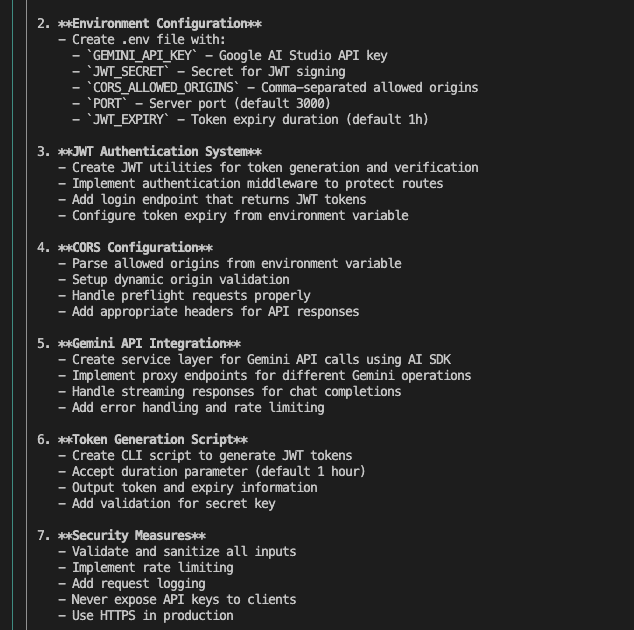Select the streaming responses line
The width and height of the screenshot is (634, 630).
tap(229, 391)
